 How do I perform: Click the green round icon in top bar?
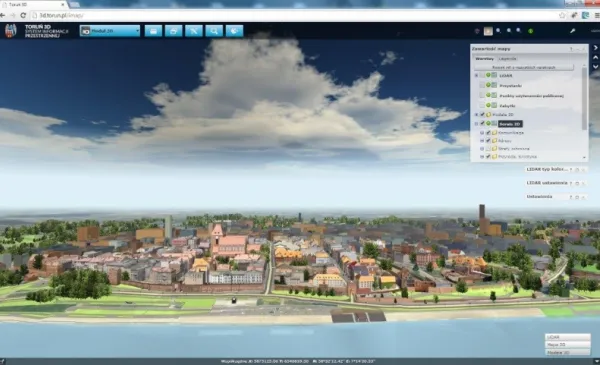pyautogui.click(x=530, y=31)
